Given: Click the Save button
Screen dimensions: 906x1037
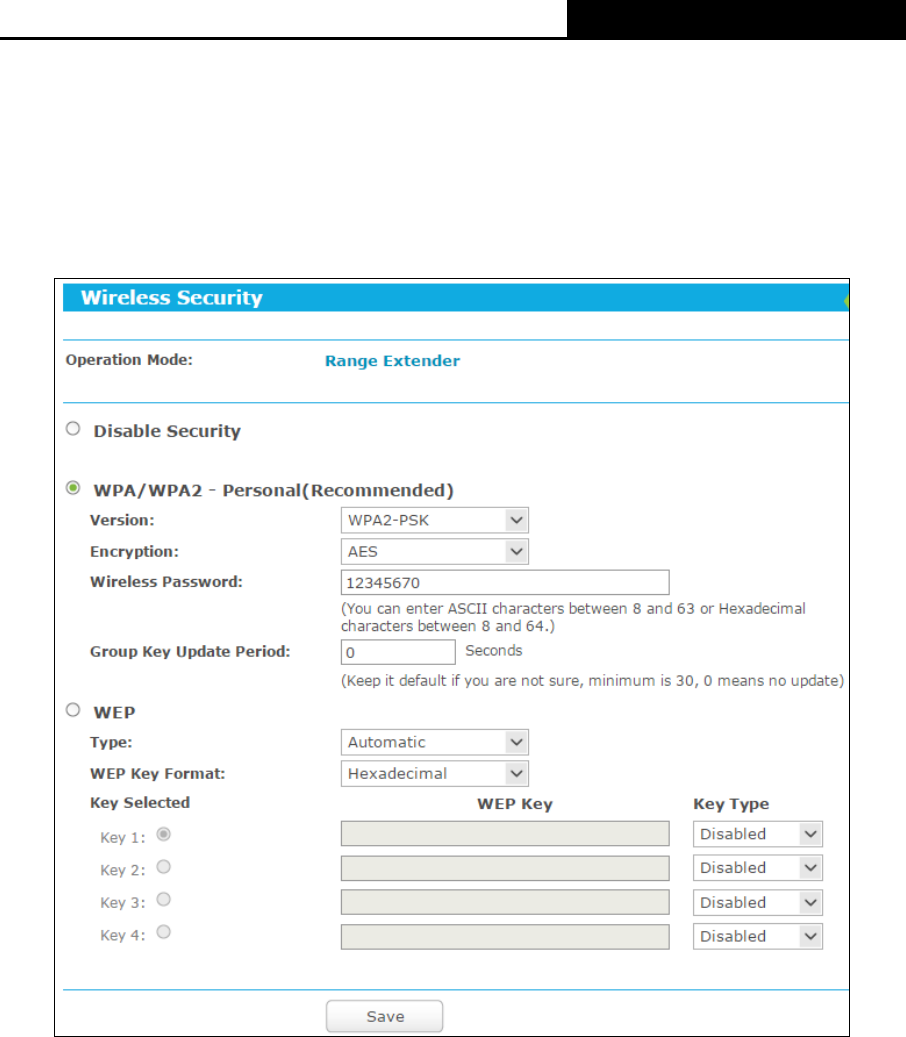Looking at the screenshot, I should [x=385, y=1016].
